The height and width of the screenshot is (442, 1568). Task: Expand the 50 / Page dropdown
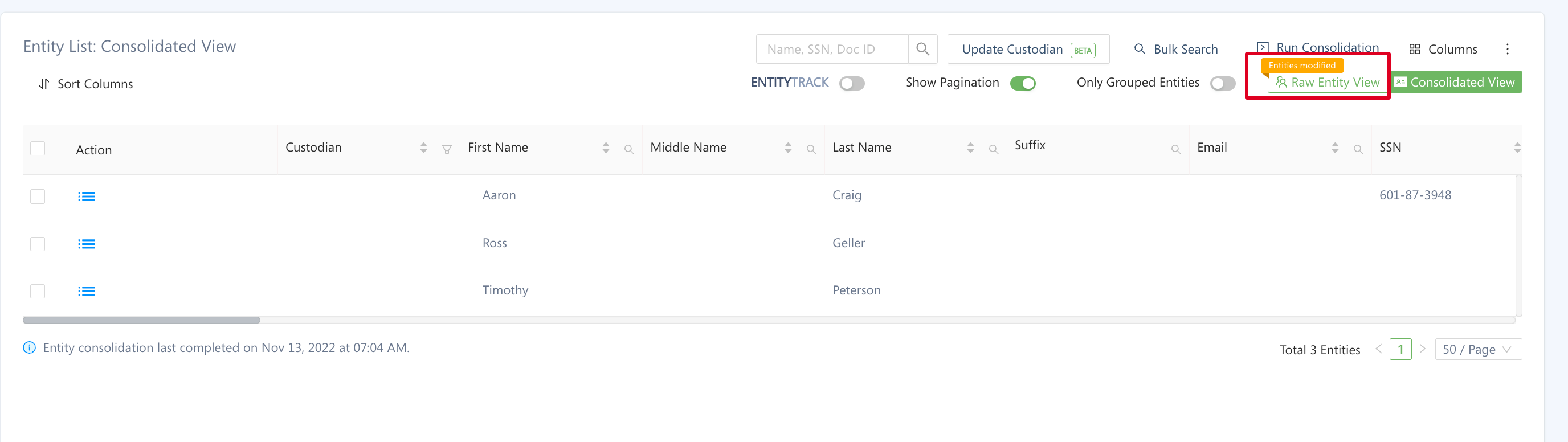click(x=1478, y=350)
